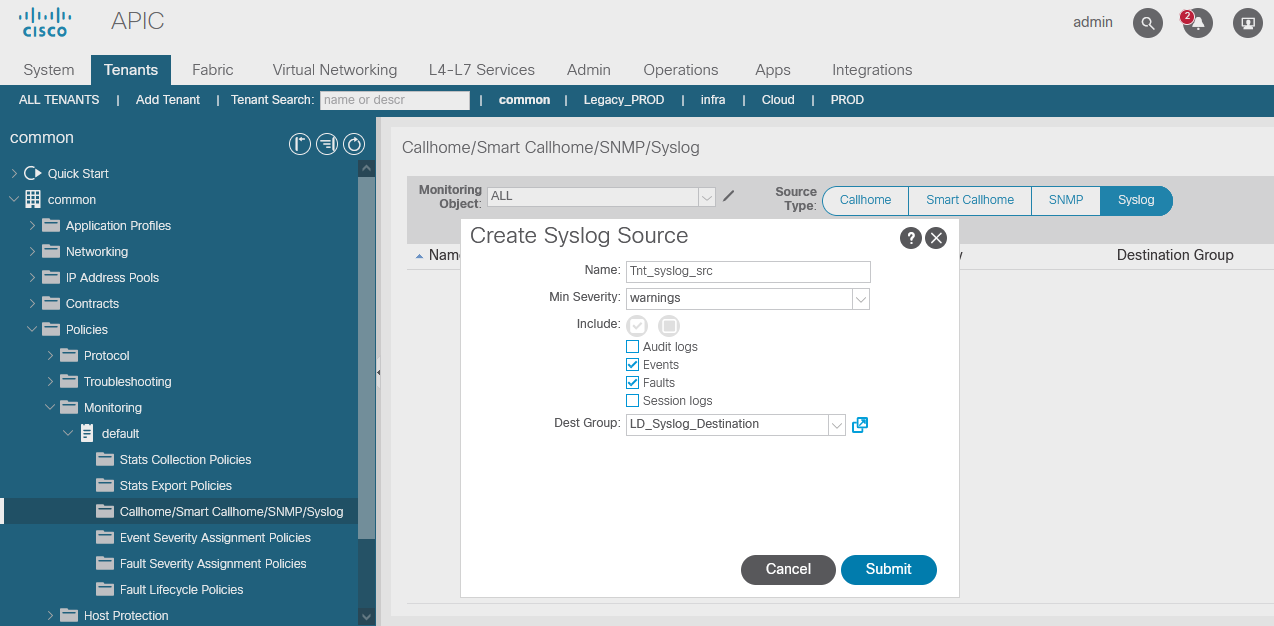Switch to the Fabric tab
Screen dimensions: 1274x626
[212, 70]
